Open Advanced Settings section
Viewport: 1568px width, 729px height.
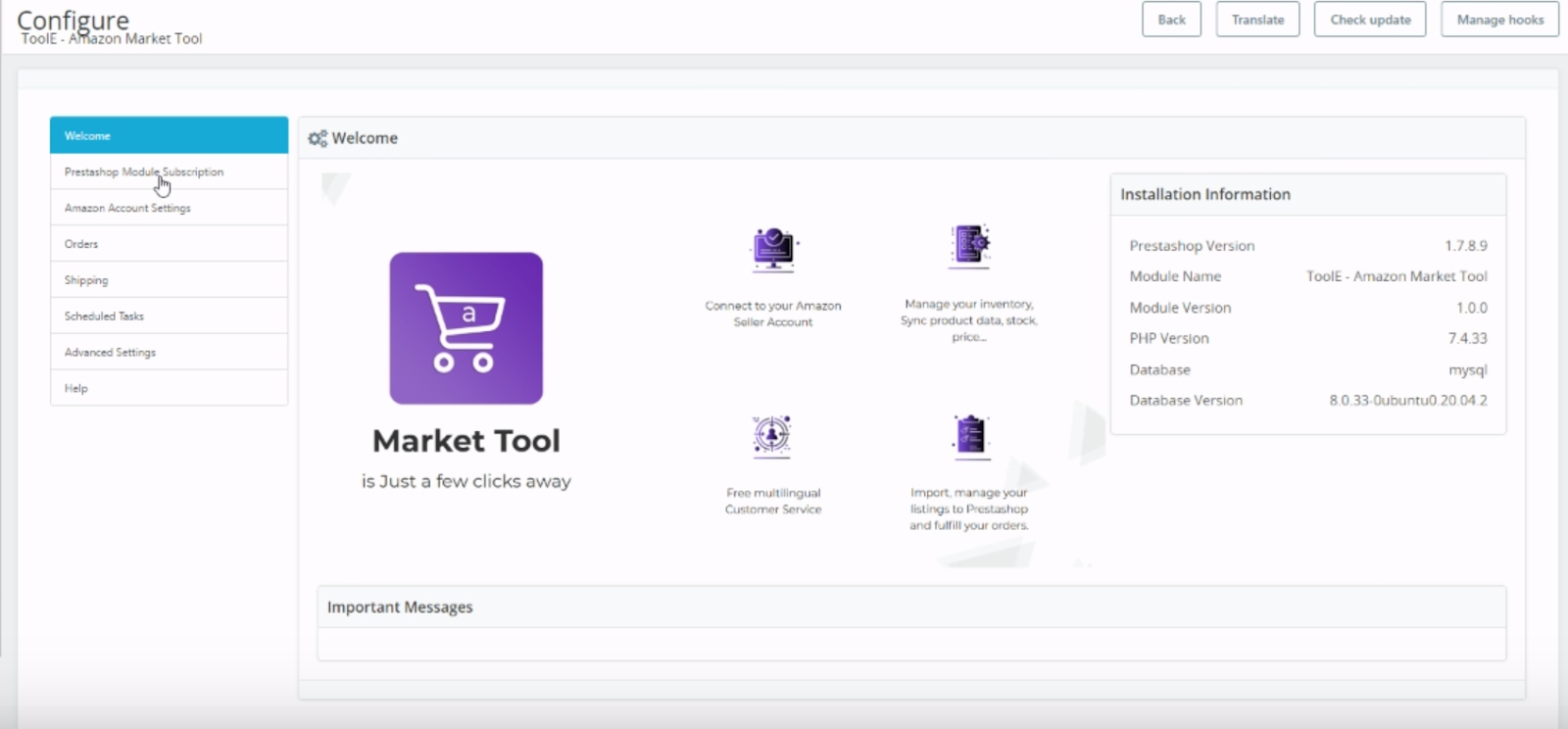tap(169, 352)
